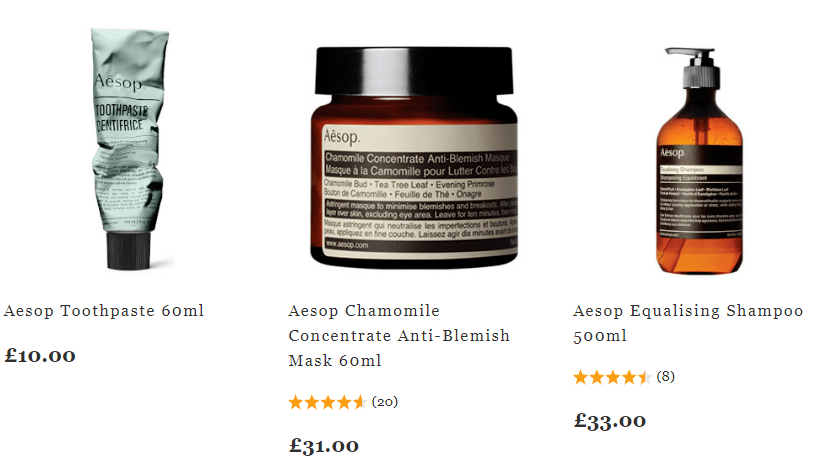Click the third star of the shampoo rating
This screenshot has width=816, height=465.
pos(613,377)
